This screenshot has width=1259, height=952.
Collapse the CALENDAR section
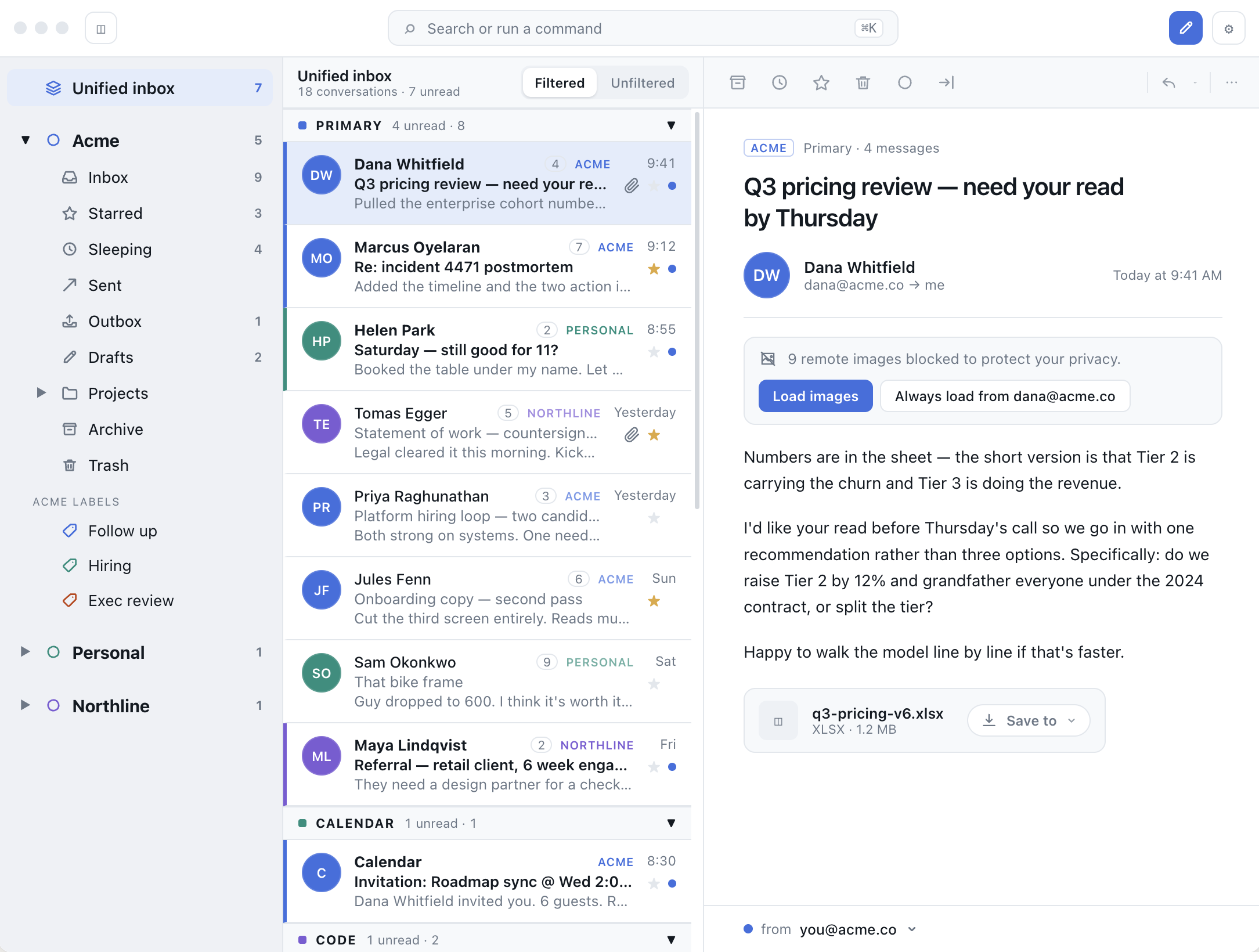(x=672, y=823)
